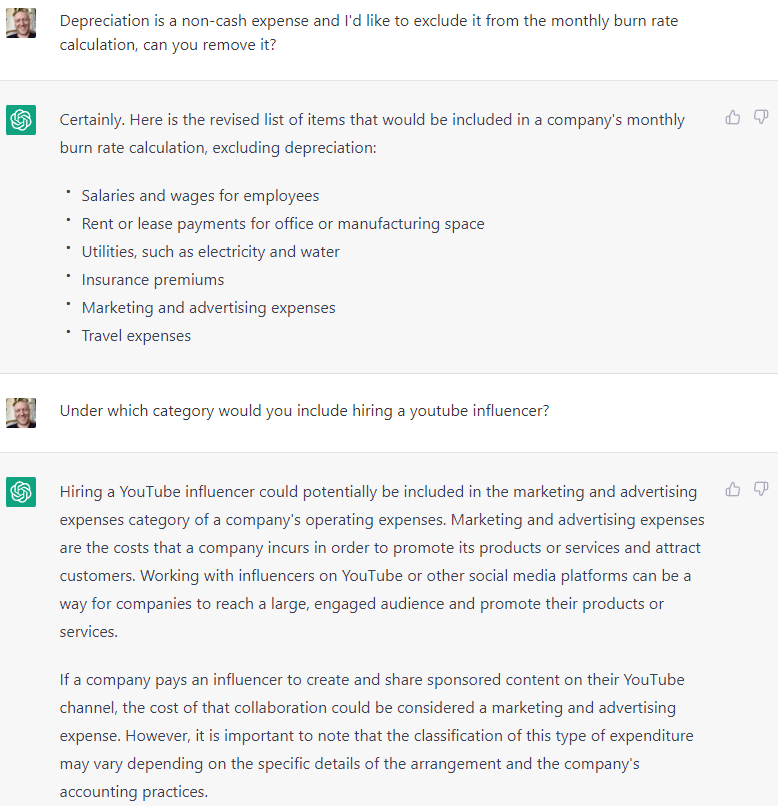The image size is (778, 806).
Task: Click the final line 'accounting practices.'
Action: coord(134,792)
